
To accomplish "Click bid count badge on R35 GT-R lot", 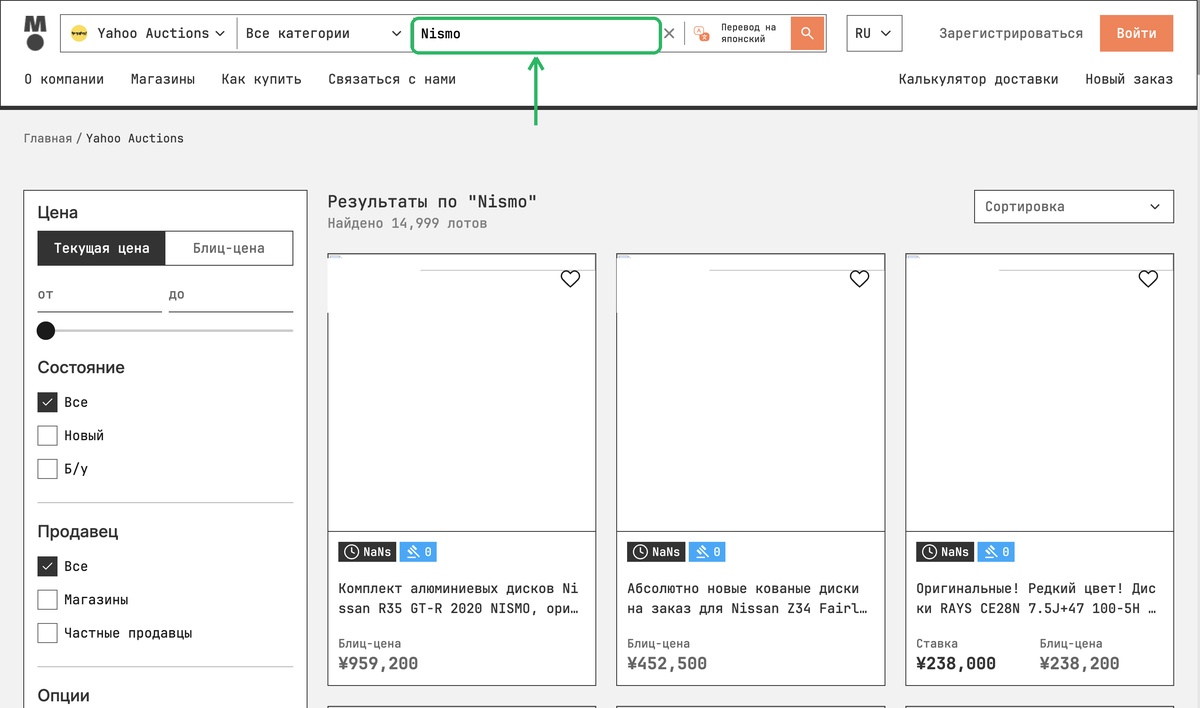I will (x=418, y=552).
